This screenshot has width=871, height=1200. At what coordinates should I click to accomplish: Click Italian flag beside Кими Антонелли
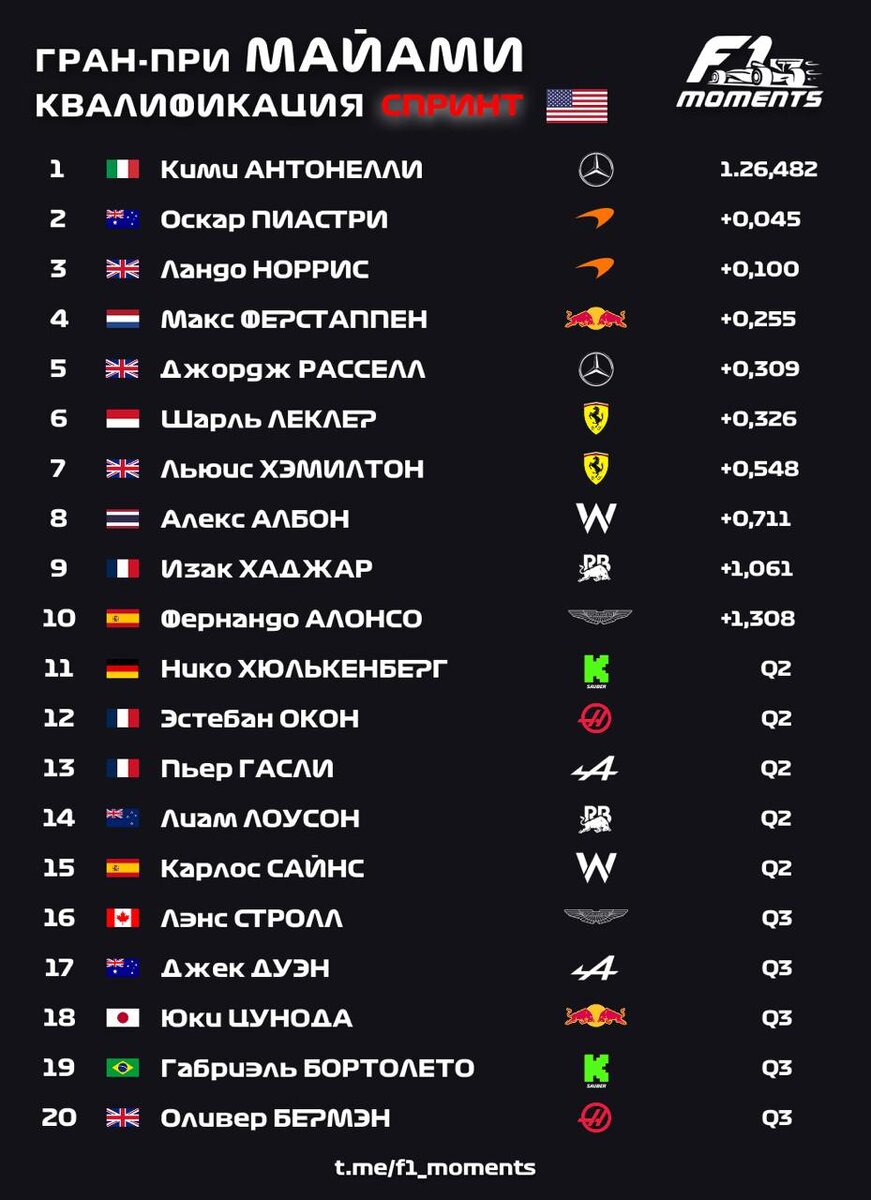123,169
